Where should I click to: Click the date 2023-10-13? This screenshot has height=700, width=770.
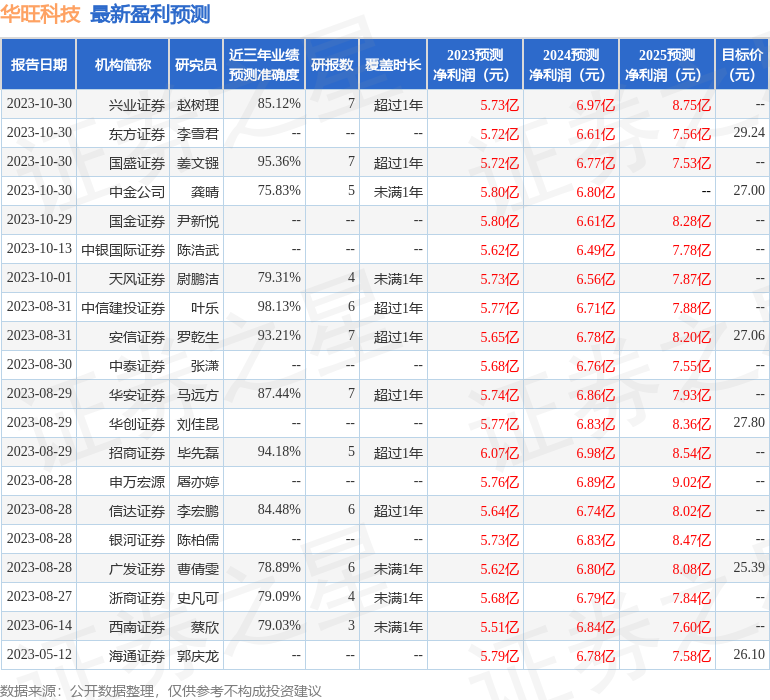point(39,249)
